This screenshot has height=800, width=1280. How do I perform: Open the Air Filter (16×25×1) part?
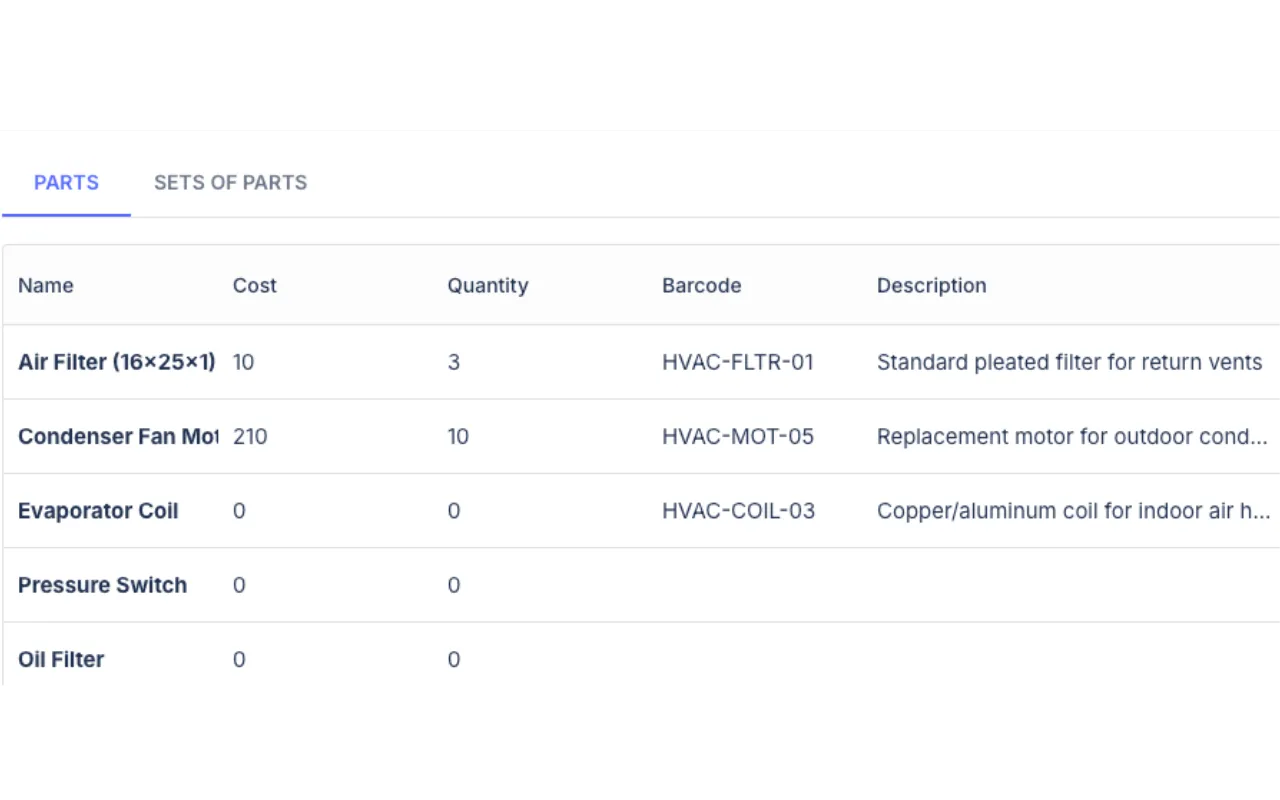pyautogui.click(x=116, y=362)
